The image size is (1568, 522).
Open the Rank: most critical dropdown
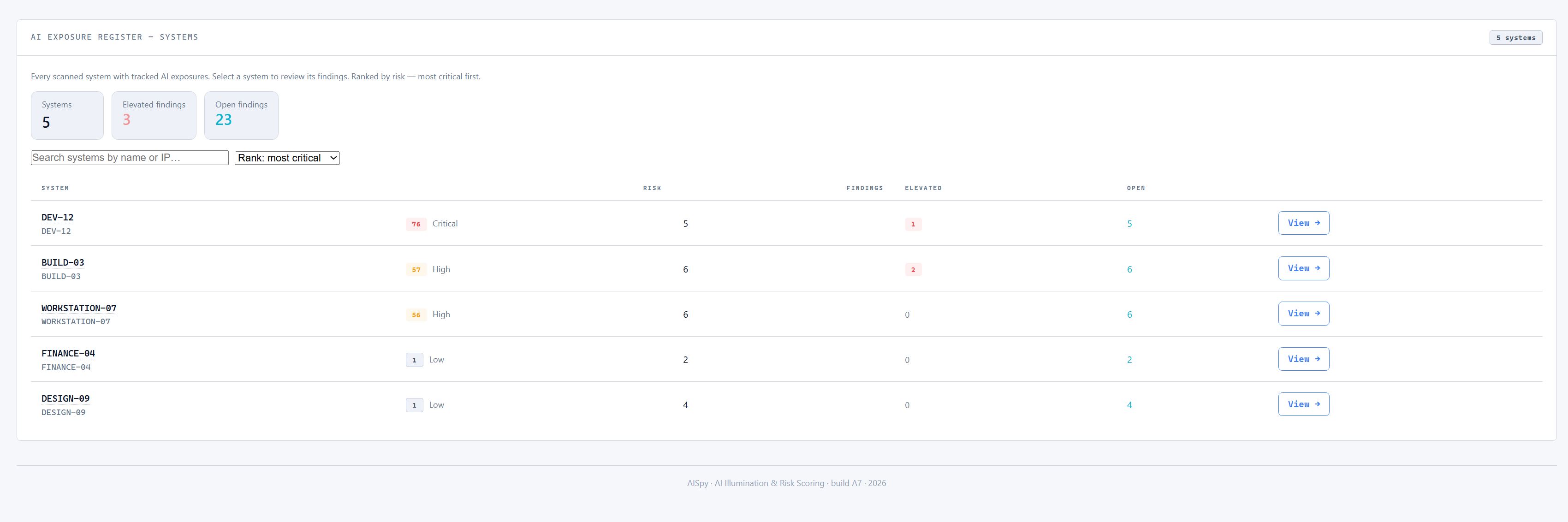pyautogui.click(x=287, y=158)
